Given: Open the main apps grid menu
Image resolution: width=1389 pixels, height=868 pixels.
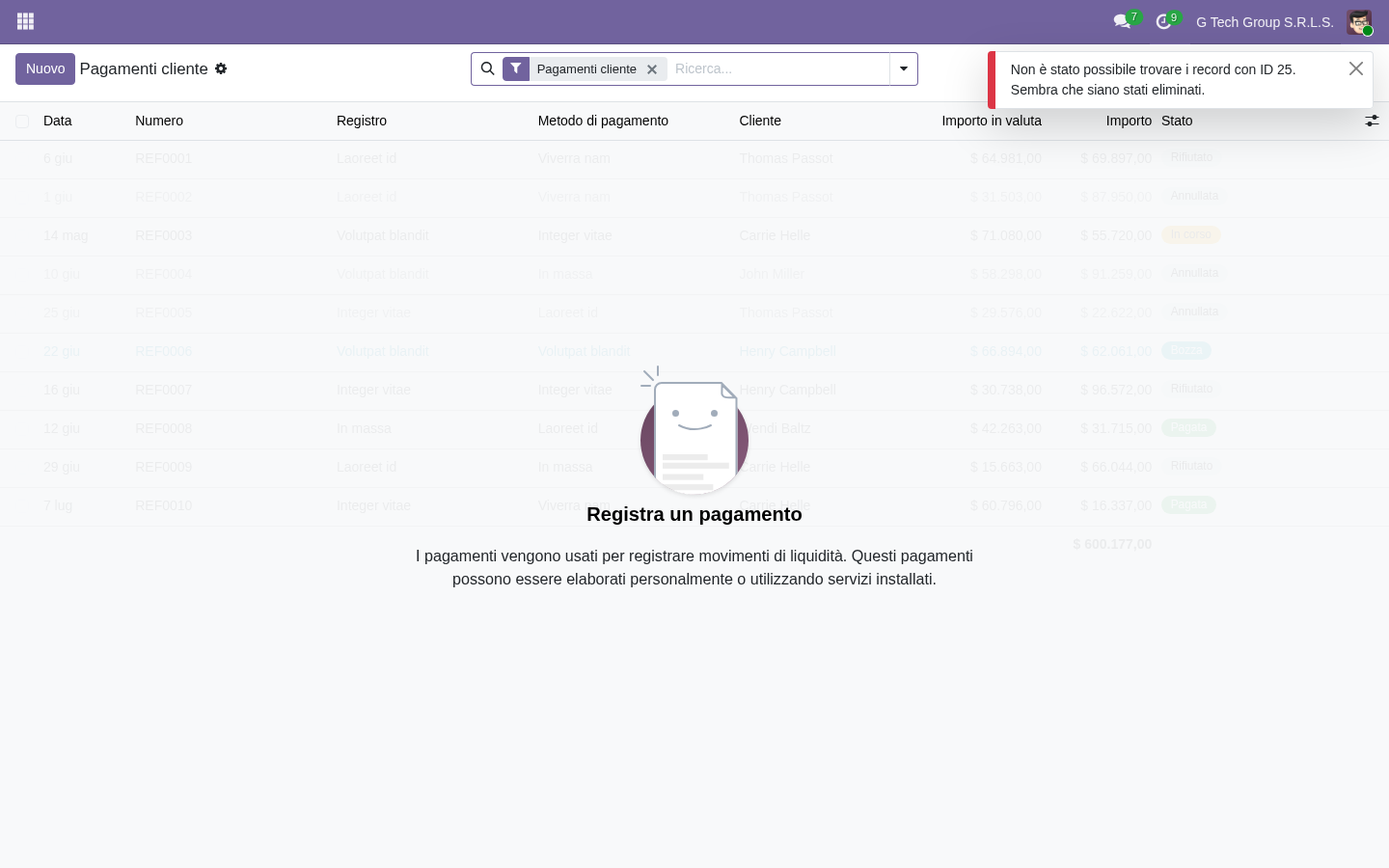Looking at the screenshot, I should tap(26, 21).
